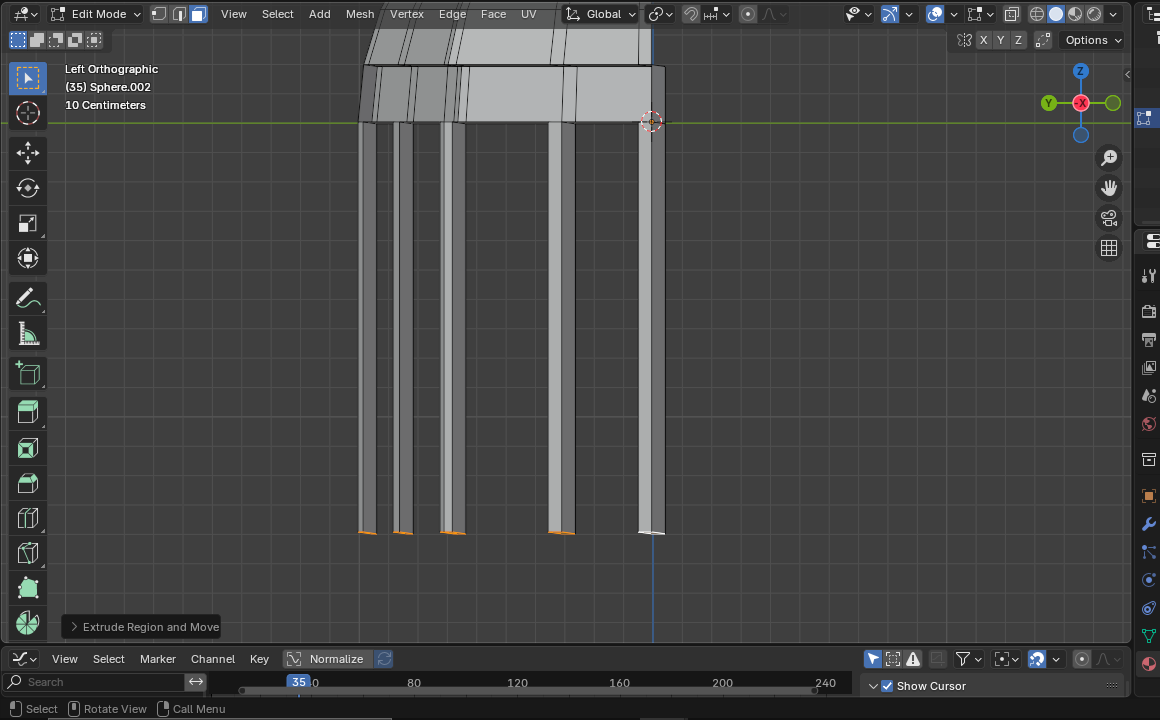Open the Marker menu in timeline
Screen dimensions: 1160x720
coord(158,659)
